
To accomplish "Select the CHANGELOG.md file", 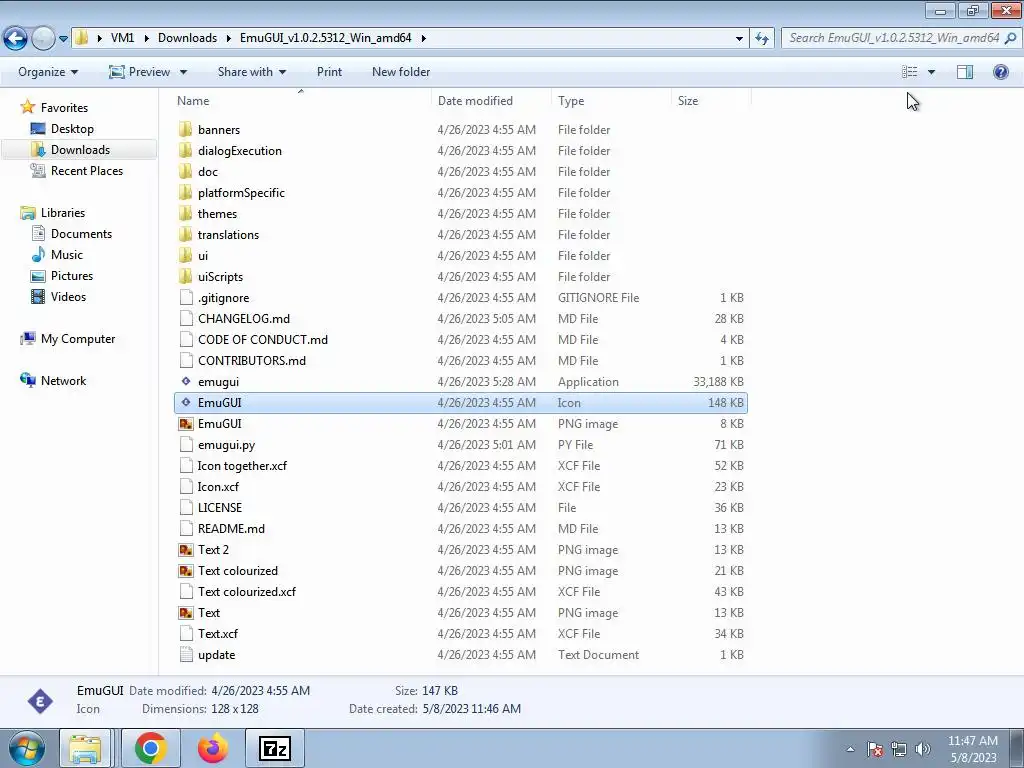I will tap(460, 319).
